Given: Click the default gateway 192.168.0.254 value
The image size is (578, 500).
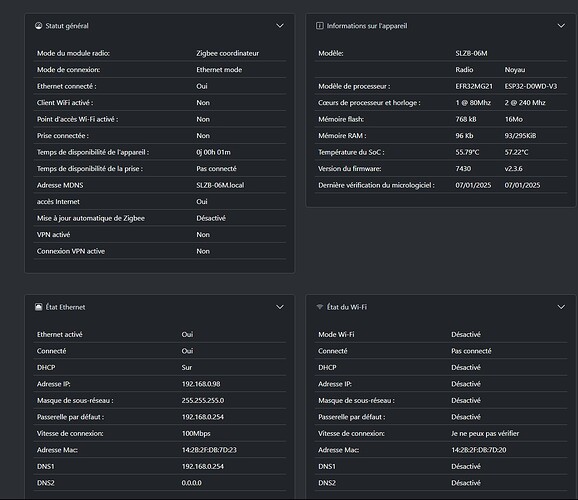Looking at the screenshot, I should coord(202,417).
